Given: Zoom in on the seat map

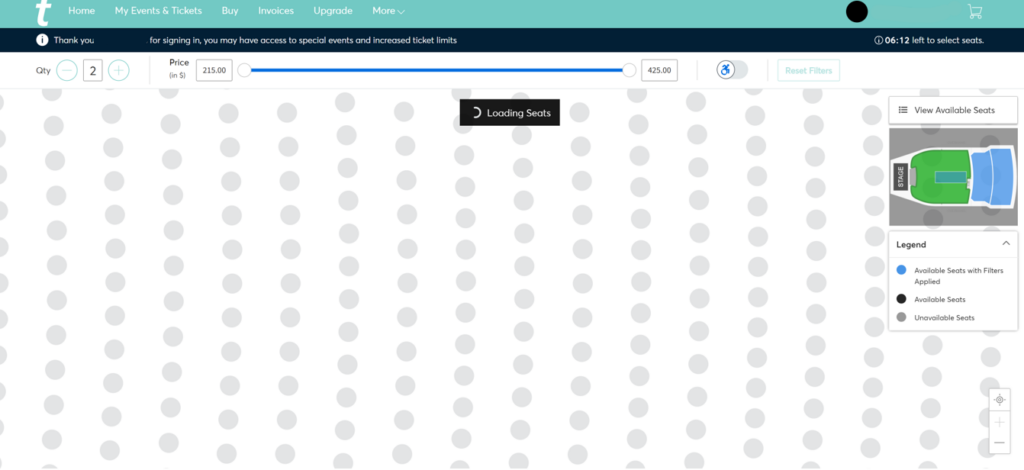Looking at the screenshot, I should click(x=999, y=422).
